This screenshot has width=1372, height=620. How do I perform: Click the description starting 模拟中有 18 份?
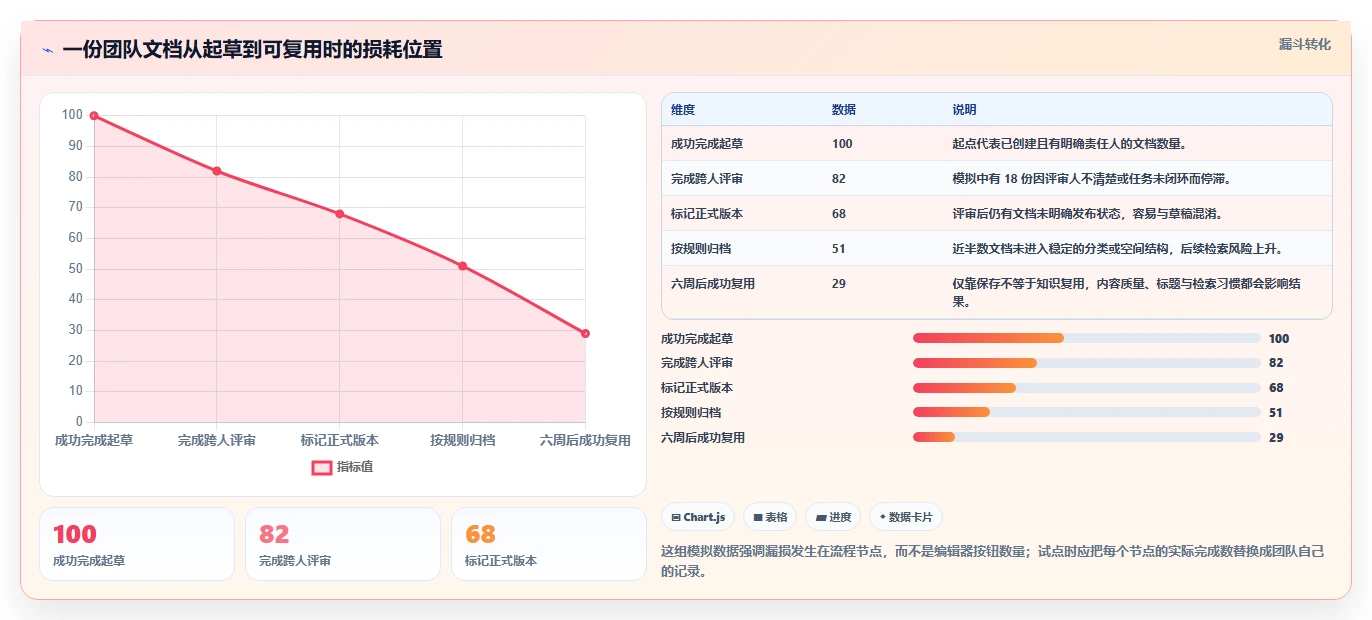click(1092, 179)
